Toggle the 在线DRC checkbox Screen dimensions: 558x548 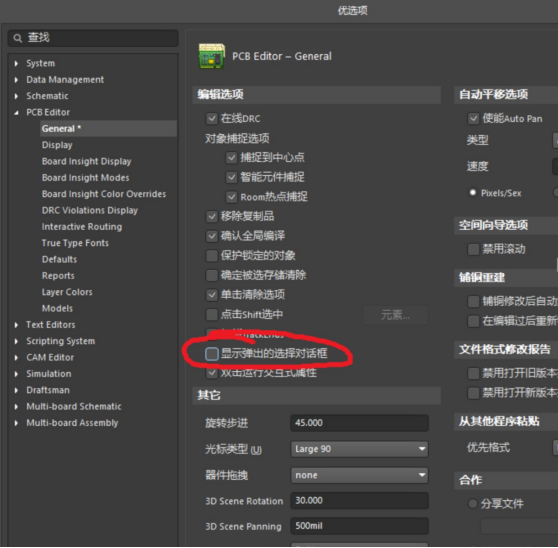[212, 118]
